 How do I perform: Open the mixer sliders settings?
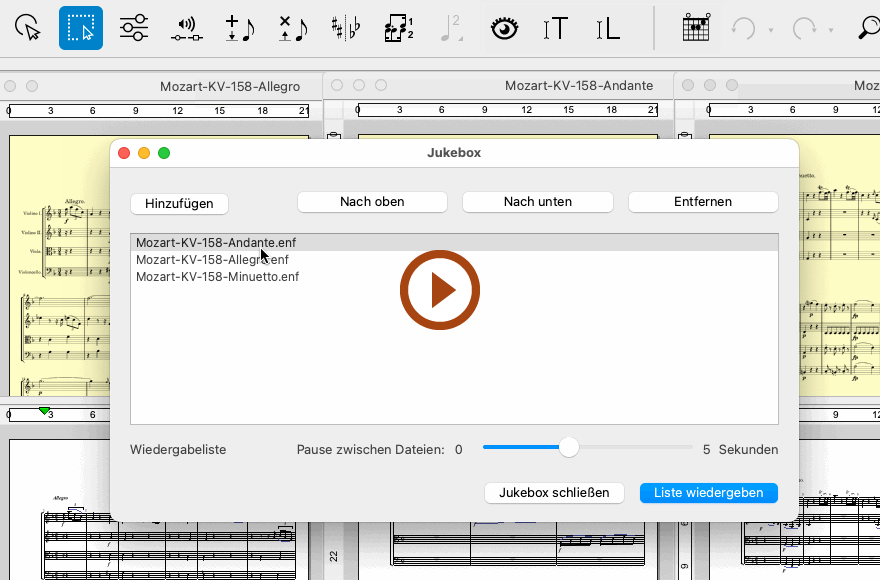click(134, 29)
